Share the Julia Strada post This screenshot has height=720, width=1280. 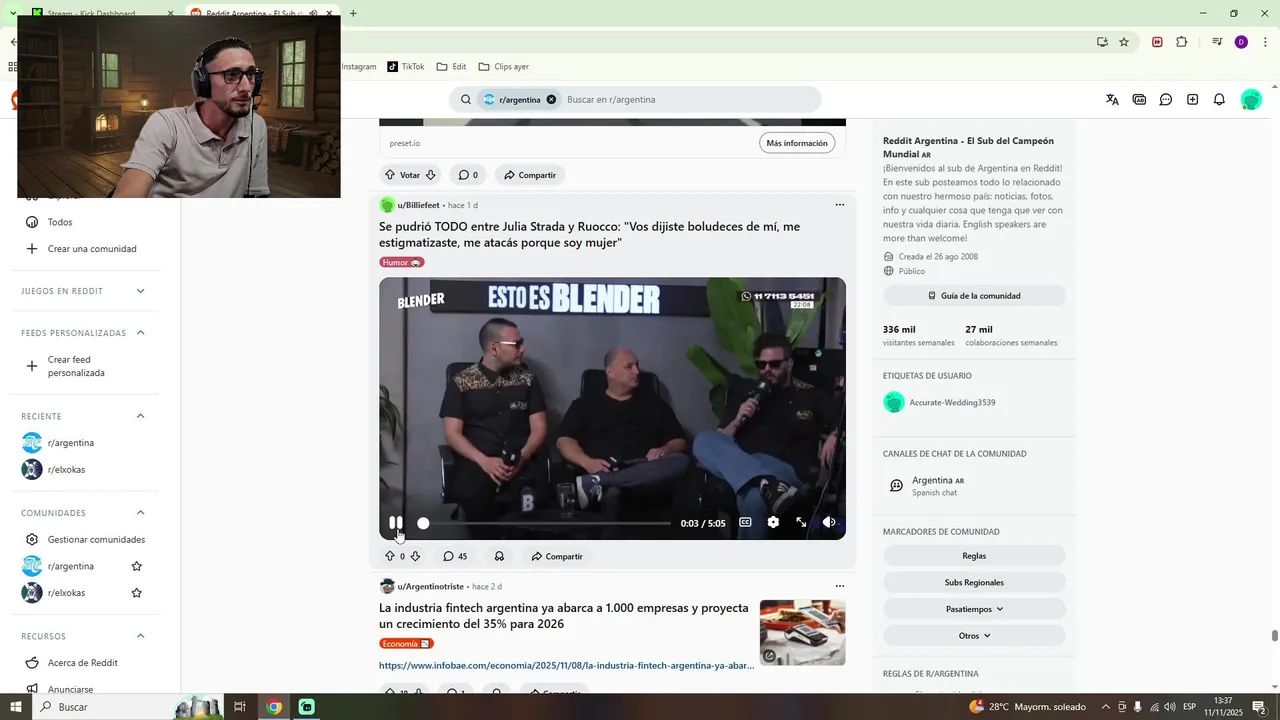click(557, 556)
